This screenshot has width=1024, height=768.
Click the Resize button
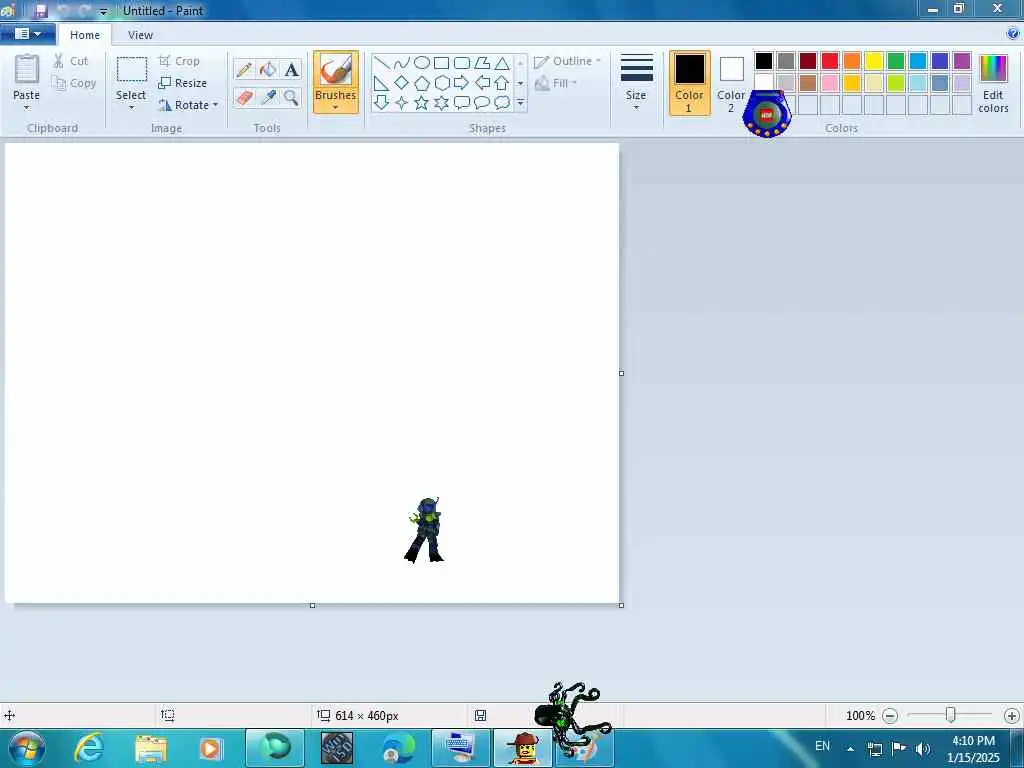[x=183, y=83]
